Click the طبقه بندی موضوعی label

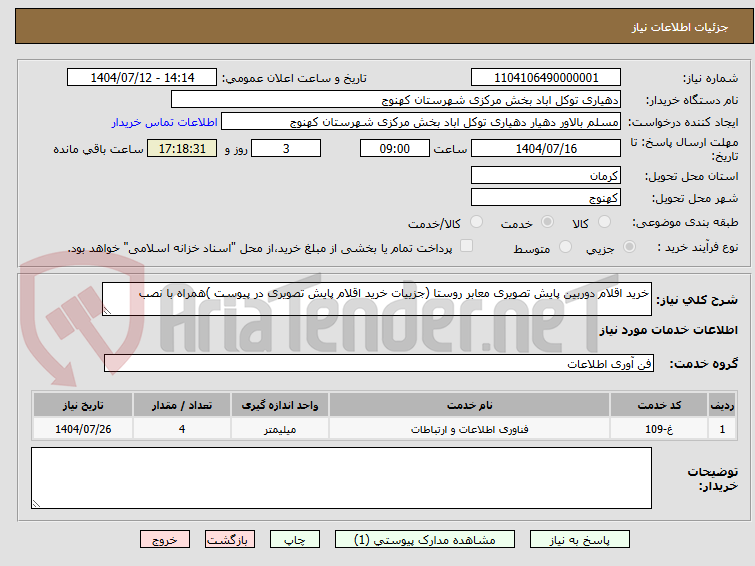click(x=685, y=222)
